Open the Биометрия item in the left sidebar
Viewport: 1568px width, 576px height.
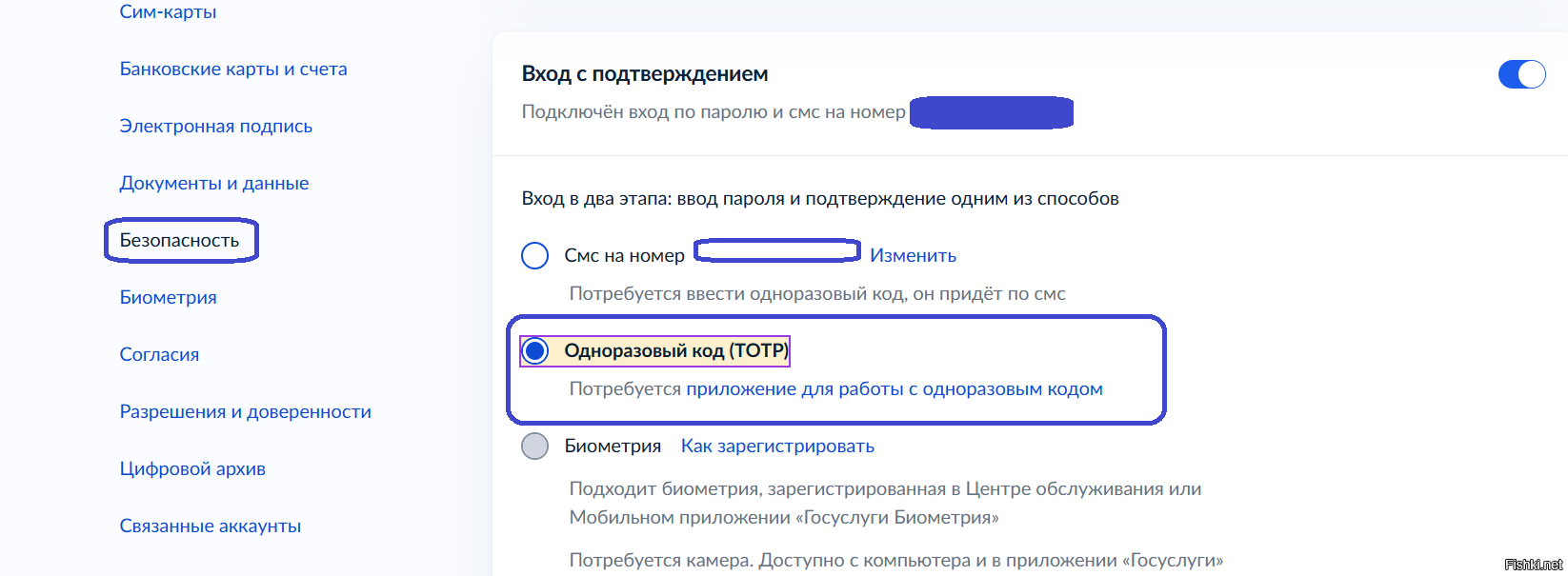click(x=168, y=297)
